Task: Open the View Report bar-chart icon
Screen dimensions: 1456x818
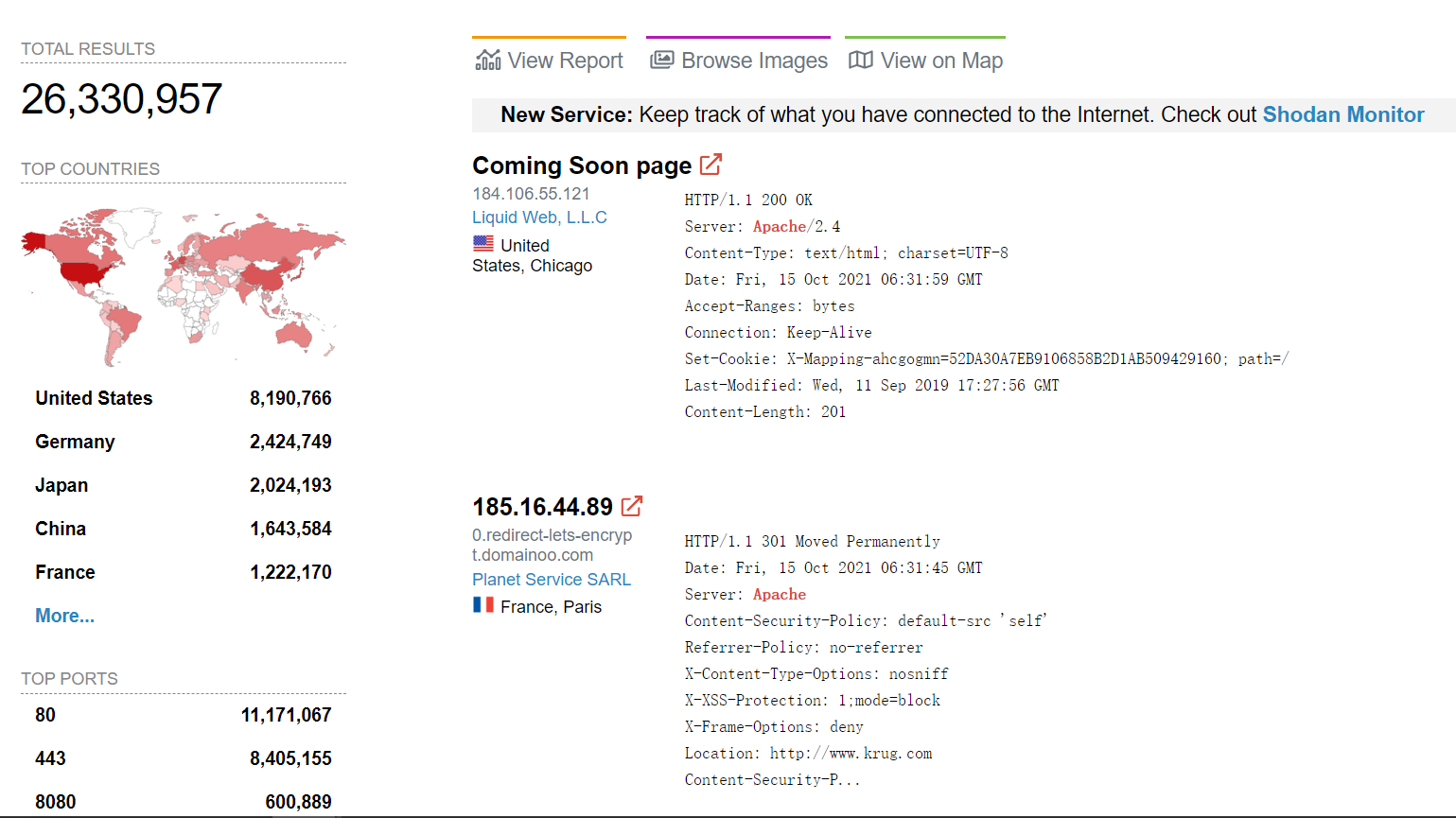Action: pos(487,59)
